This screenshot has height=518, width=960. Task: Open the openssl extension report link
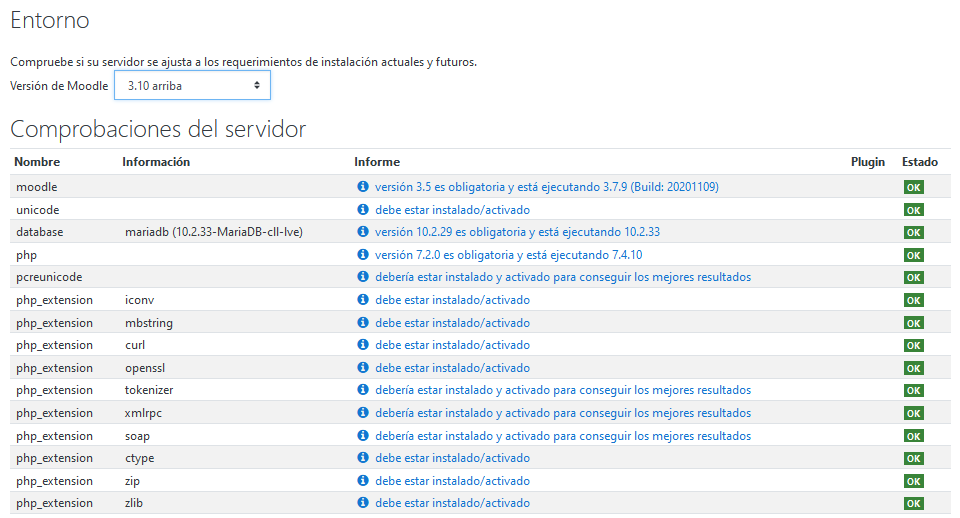click(452, 367)
